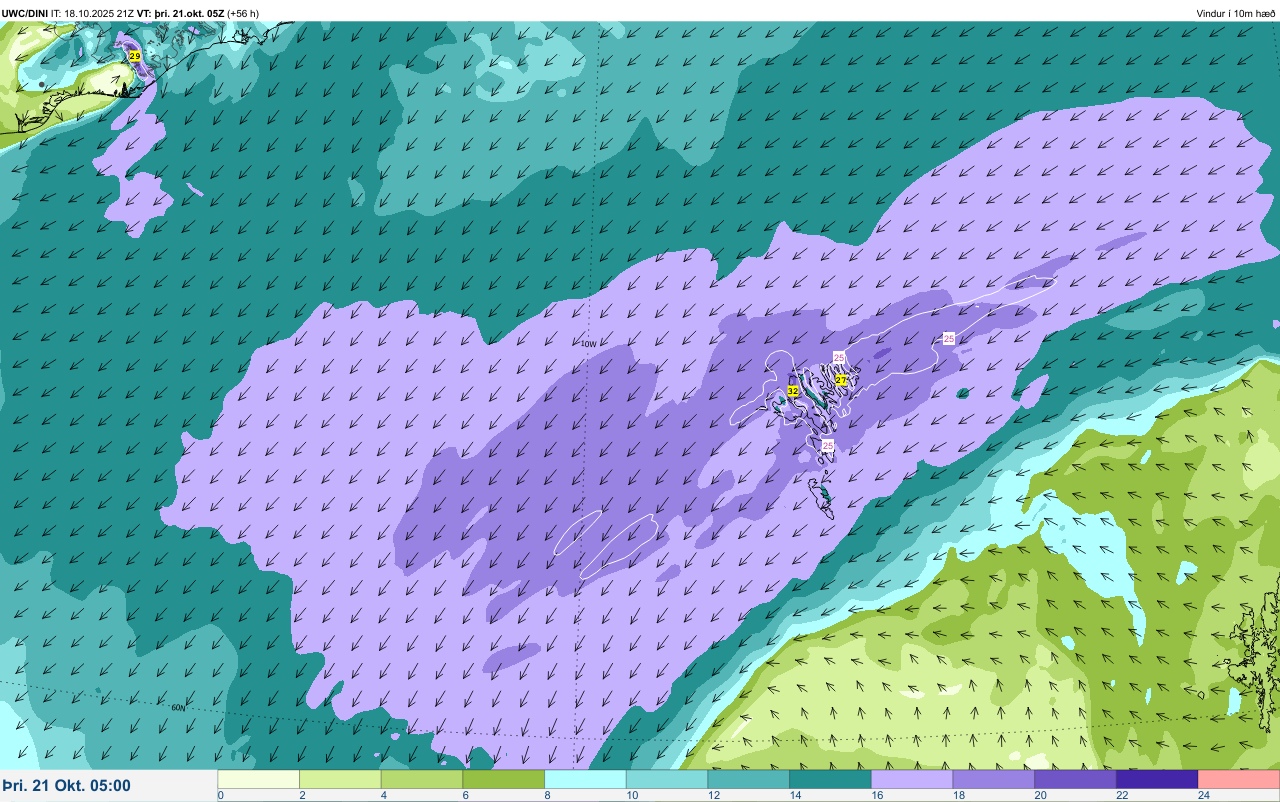Pick the light cyan 8–10 legend swatch
This screenshot has width=1280, height=802.
point(586,780)
